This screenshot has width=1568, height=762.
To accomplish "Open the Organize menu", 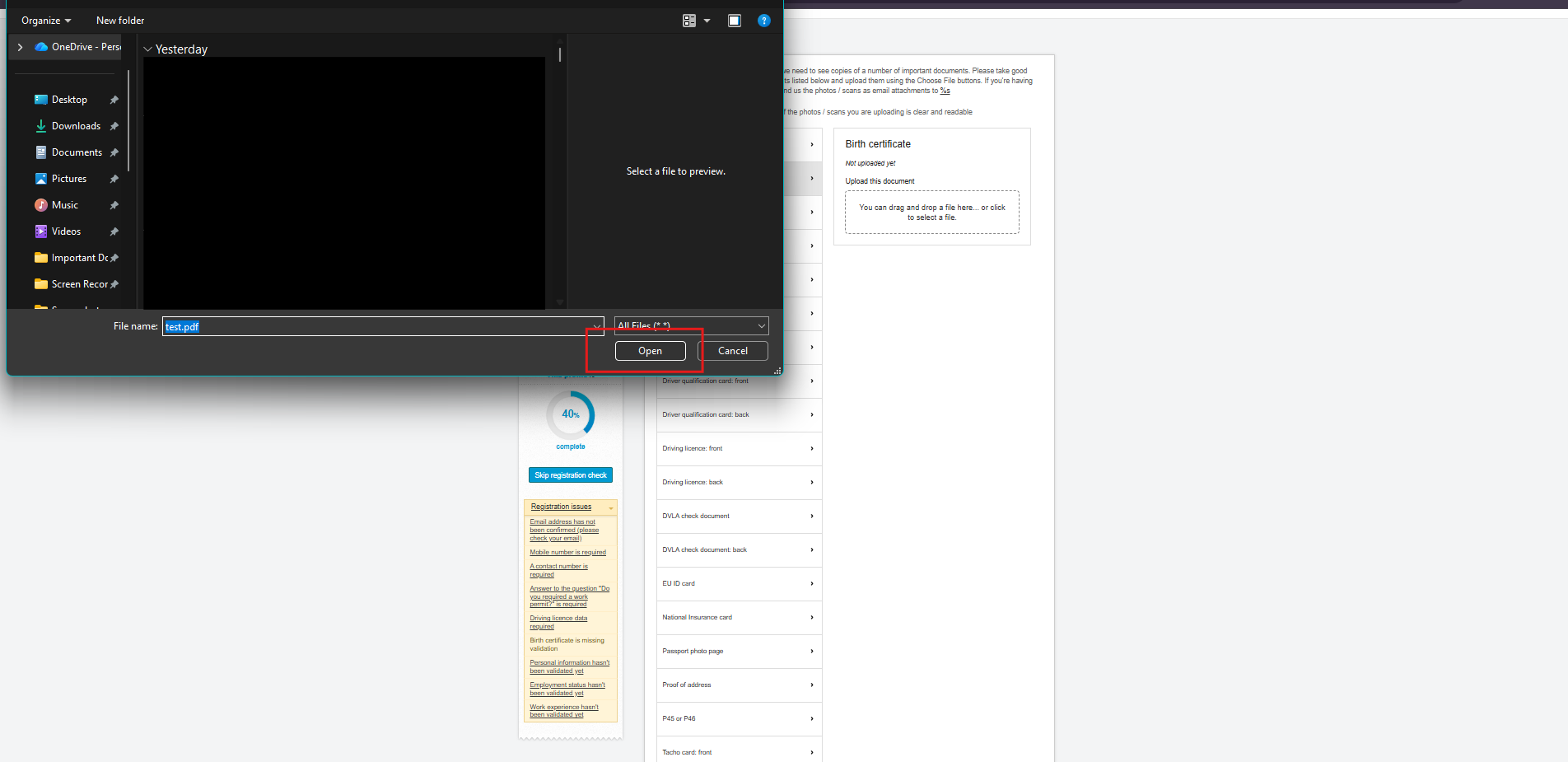I will pos(45,21).
